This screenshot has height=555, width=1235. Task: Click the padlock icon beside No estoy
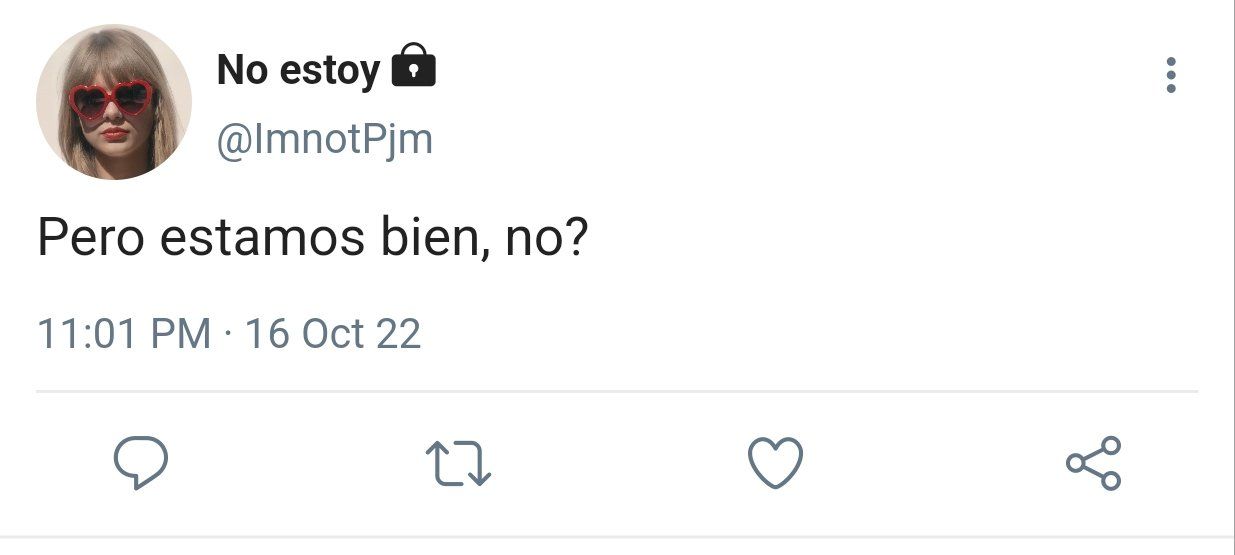pyautogui.click(x=413, y=66)
